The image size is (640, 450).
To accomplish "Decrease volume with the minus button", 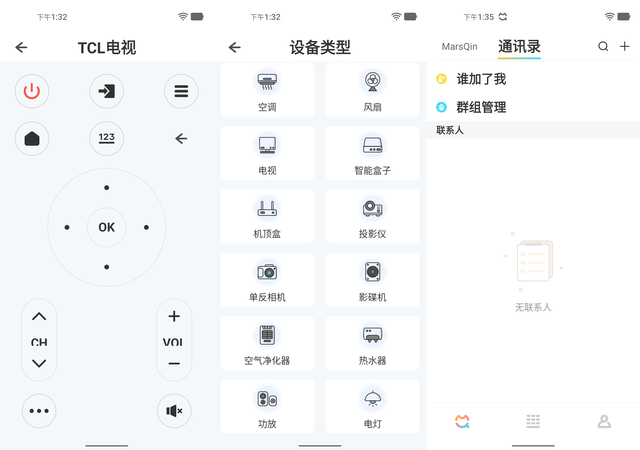I will tap(174, 363).
